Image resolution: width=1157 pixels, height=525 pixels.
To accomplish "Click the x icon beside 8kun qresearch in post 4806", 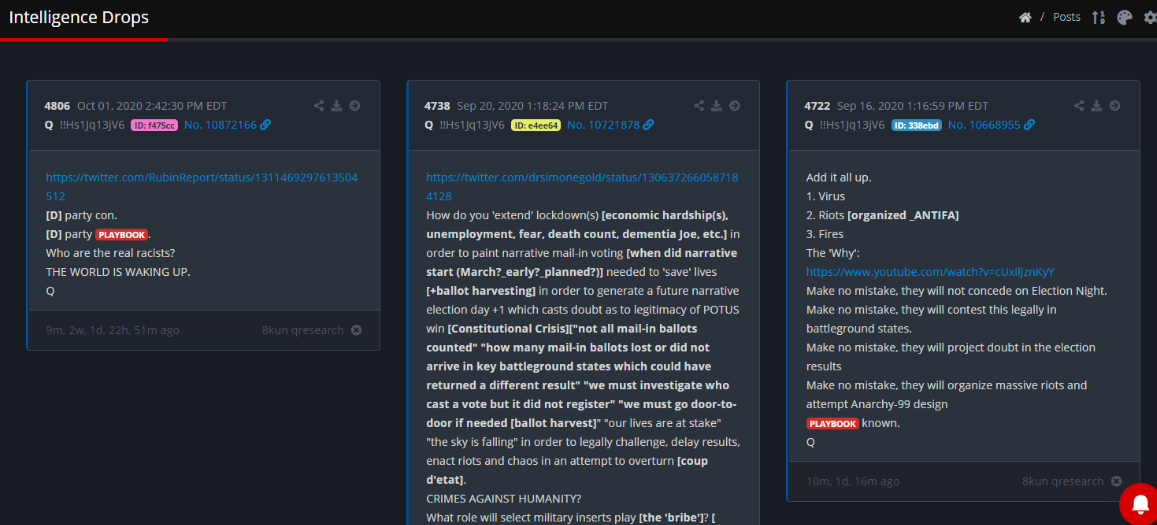I will (356, 330).
